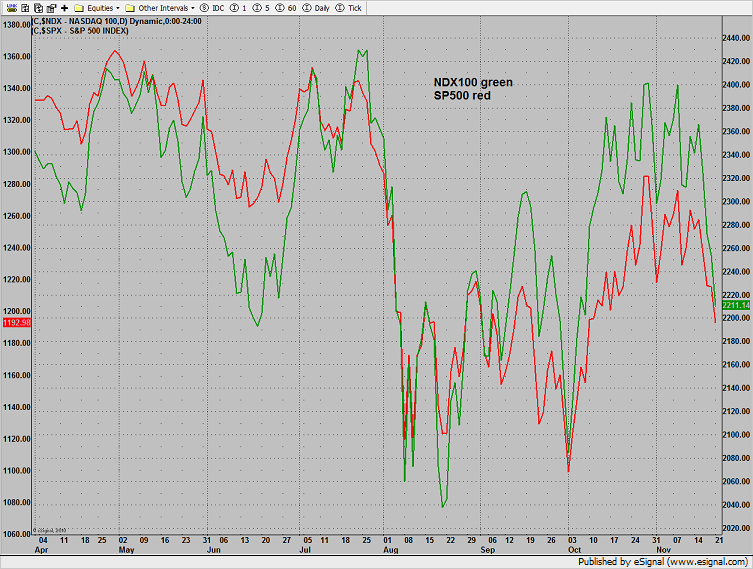Click the Other Intervals folder icon
This screenshot has width=753, height=569.
click(129, 7)
